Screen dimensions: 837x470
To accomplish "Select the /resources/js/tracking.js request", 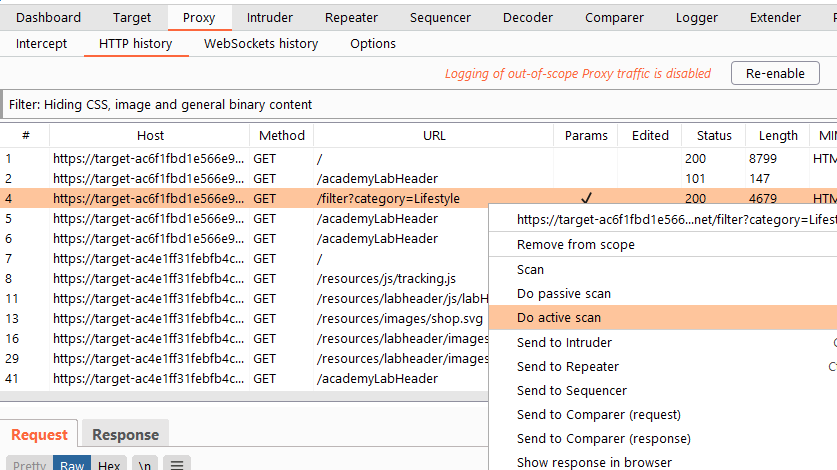I will 244,279.
